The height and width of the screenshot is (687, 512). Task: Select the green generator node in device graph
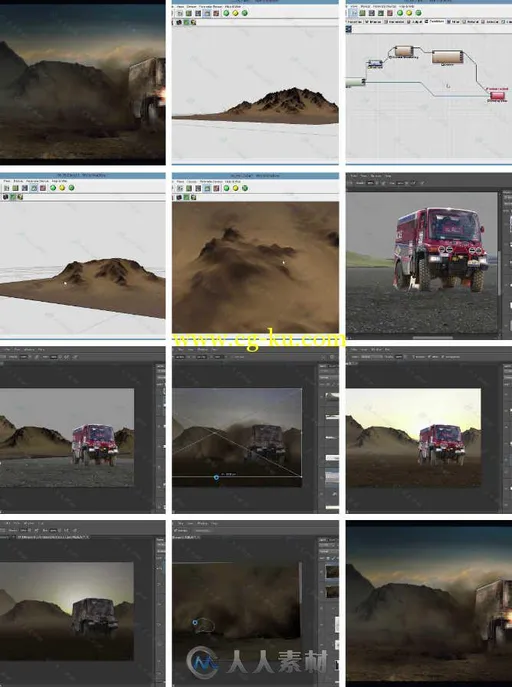tap(356, 81)
